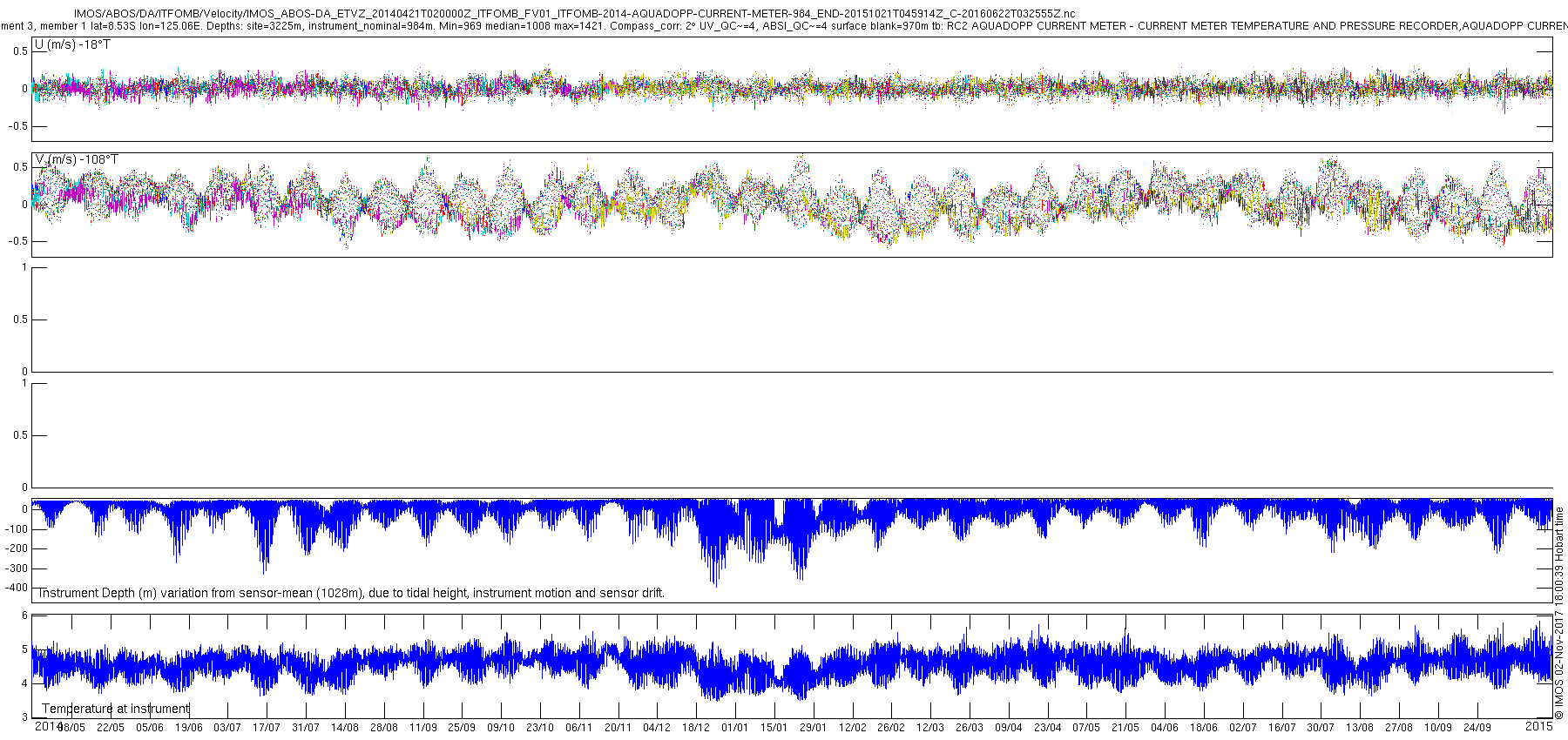
Task: Click the '2014' year label on x-axis
Action: (47, 726)
